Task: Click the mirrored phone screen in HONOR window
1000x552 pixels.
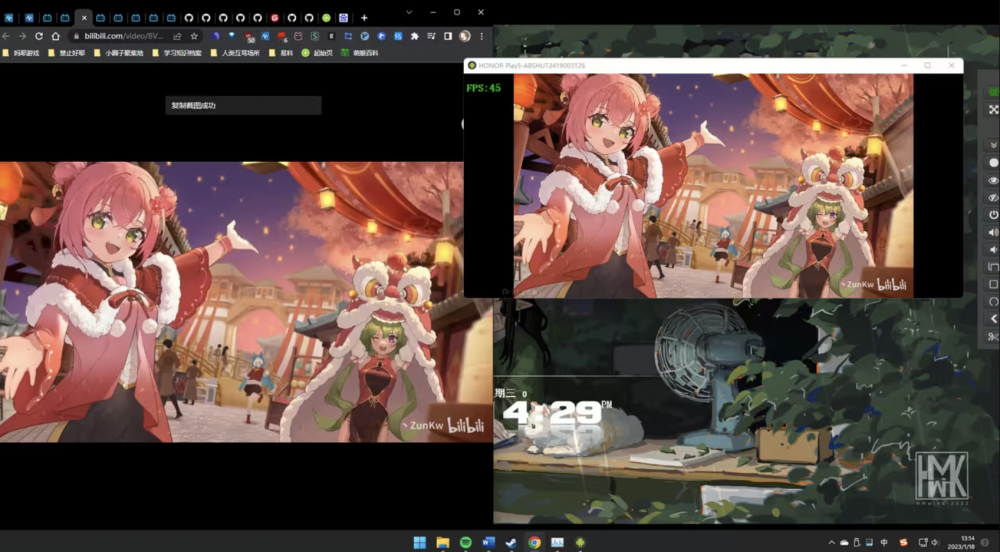Action: pos(713,185)
